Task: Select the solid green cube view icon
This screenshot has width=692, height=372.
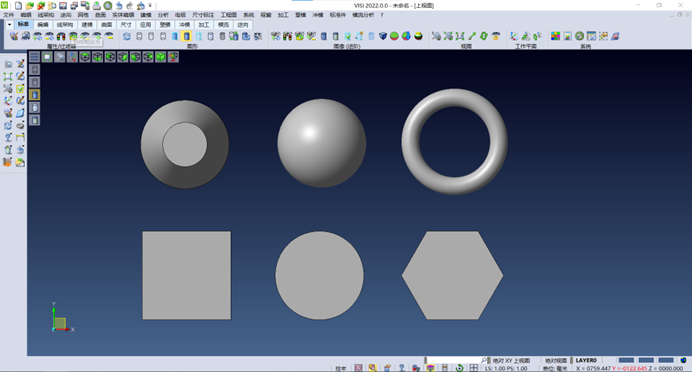Action: coord(161,57)
